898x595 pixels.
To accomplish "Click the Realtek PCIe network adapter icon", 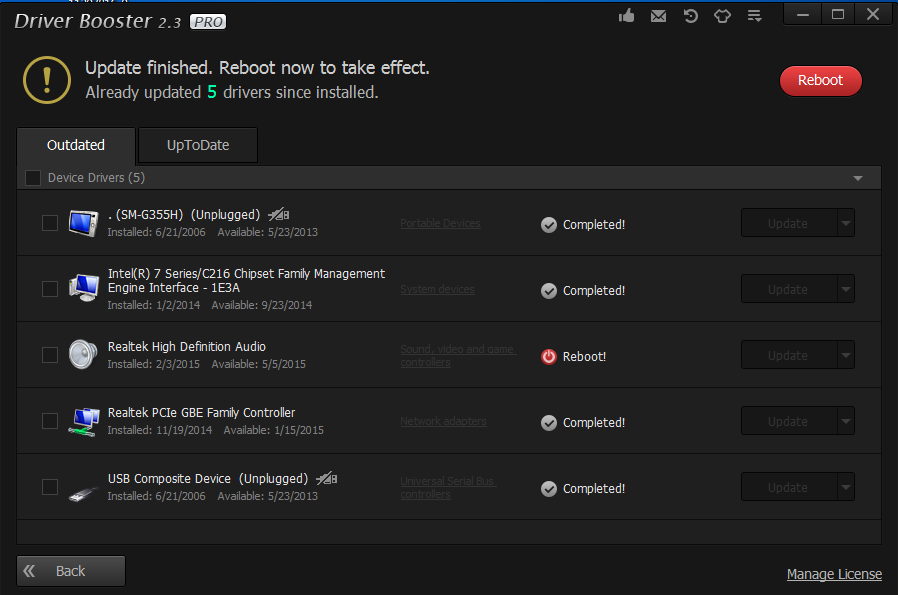I will [x=84, y=421].
